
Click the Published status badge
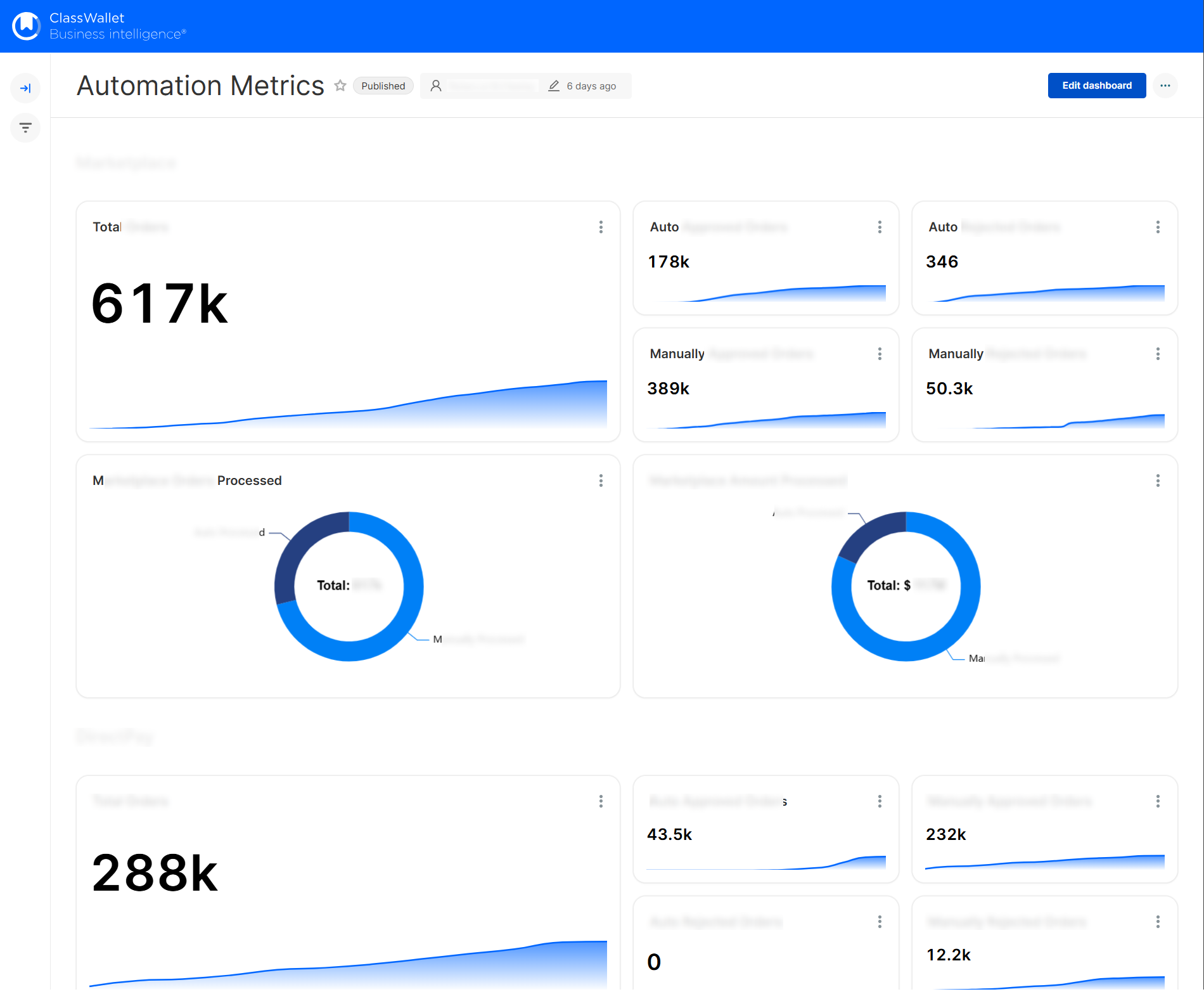383,86
